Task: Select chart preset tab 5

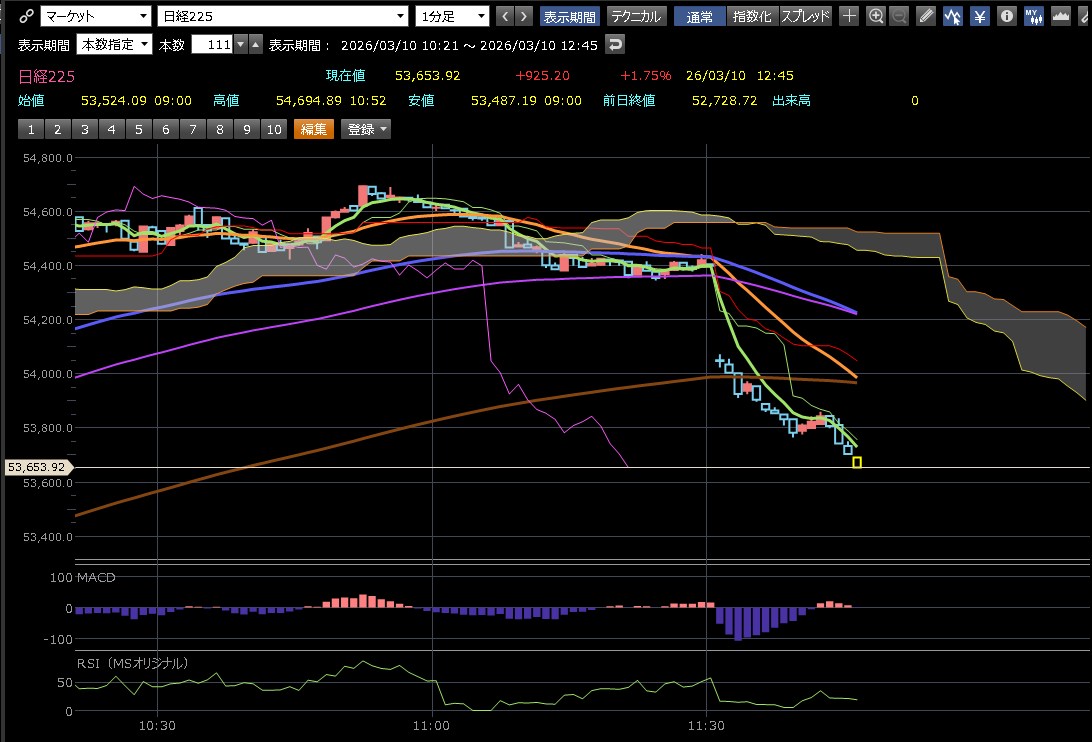Action: [x=139, y=129]
